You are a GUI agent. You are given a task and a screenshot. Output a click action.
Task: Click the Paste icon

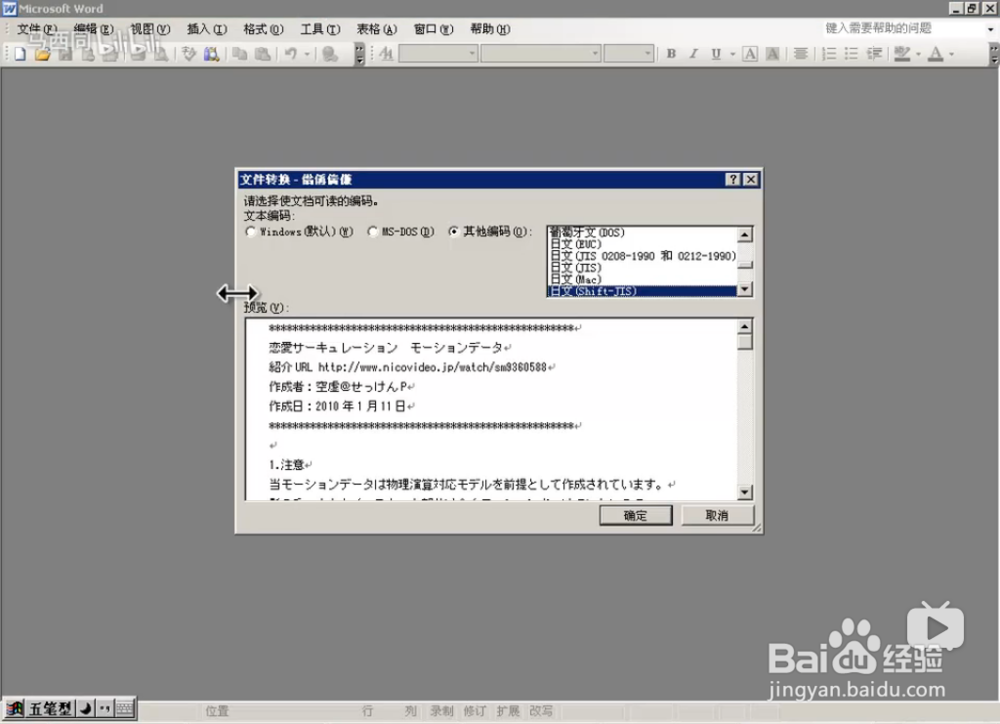[260, 53]
